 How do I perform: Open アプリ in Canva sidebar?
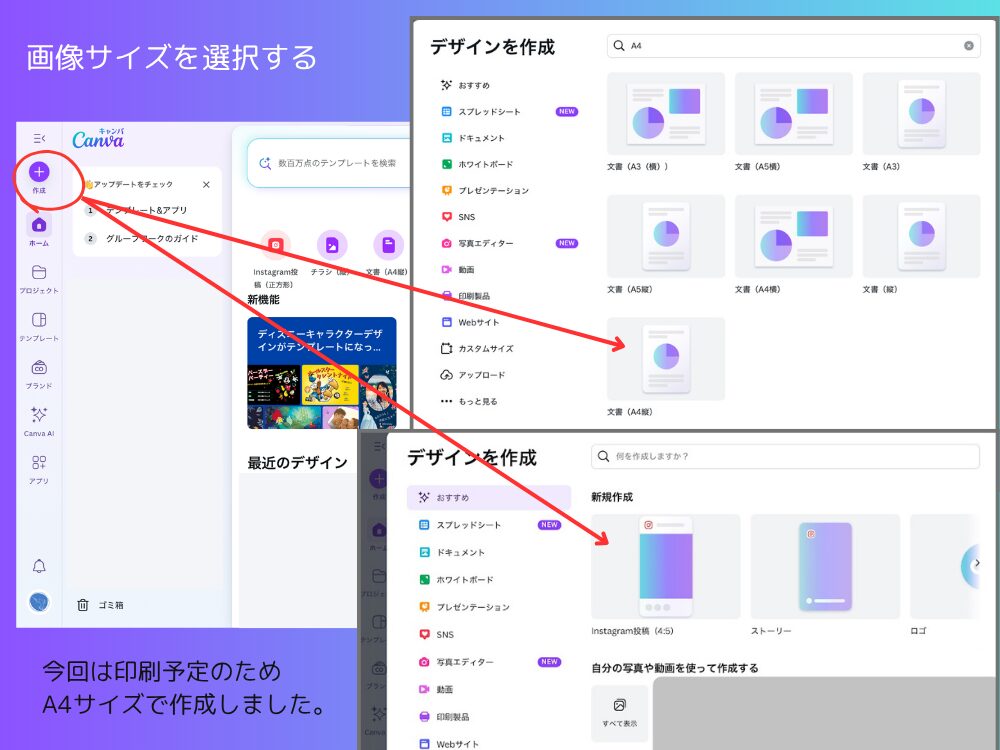[39, 469]
